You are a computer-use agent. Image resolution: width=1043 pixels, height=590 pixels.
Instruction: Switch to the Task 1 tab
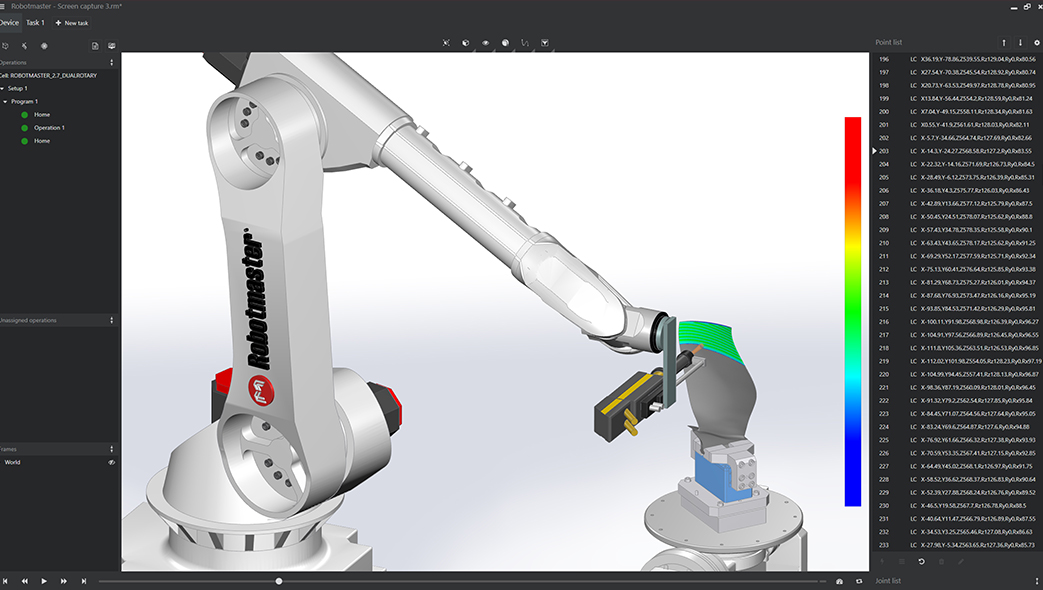coord(35,23)
